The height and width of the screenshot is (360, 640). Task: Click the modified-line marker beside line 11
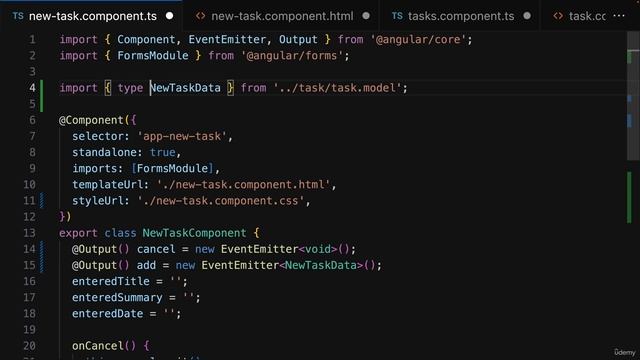pyautogui.click(x=42, y=201)
